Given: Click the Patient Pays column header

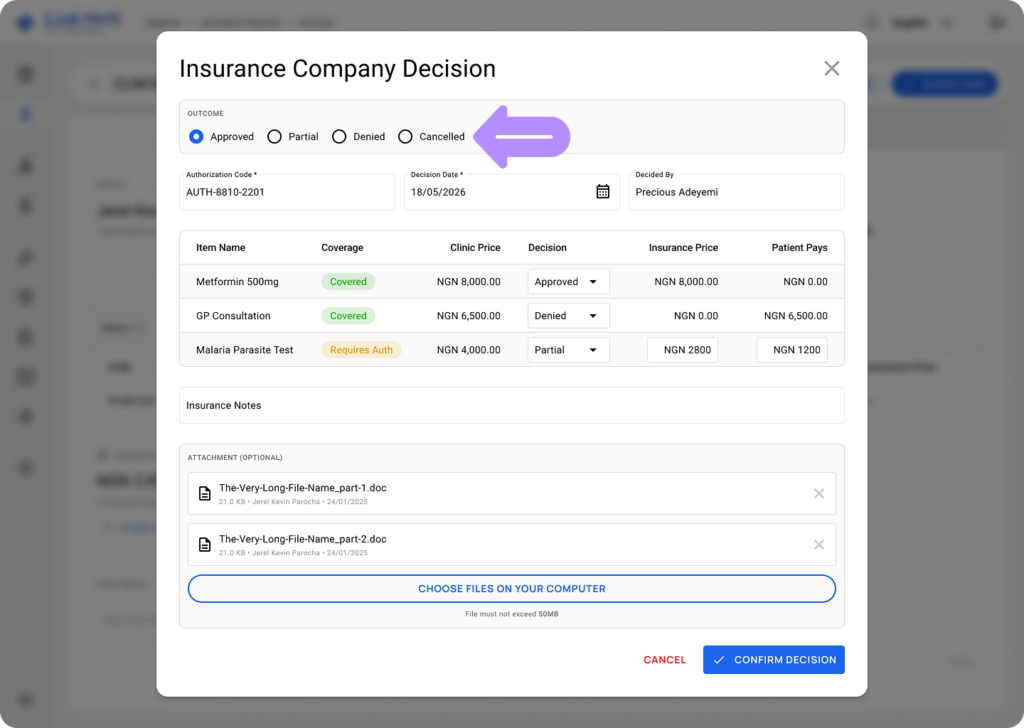Looking at the screenshot, I should [x=799, y=247].
